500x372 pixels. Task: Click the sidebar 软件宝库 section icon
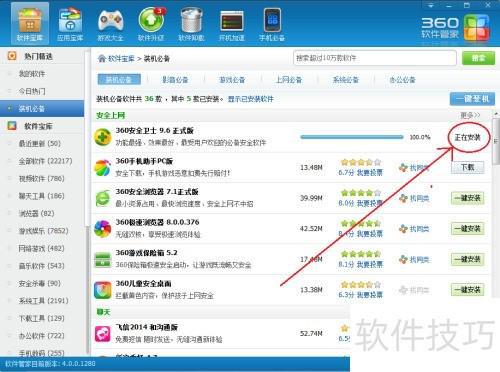tap(12, 126)
